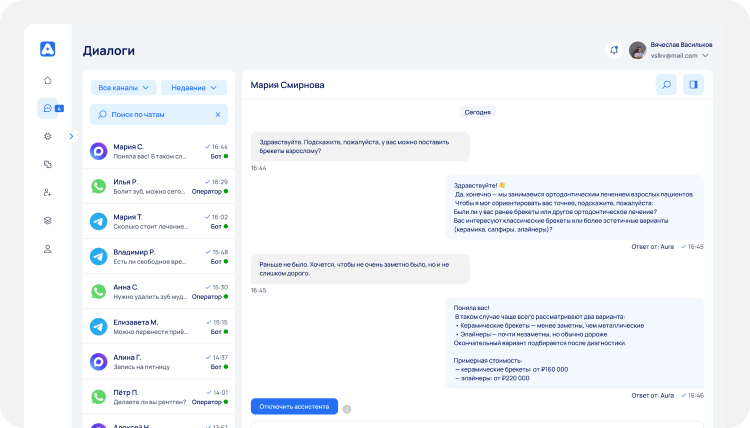Click the reply starting with Здравствуйте! 👋
This screenshot has height=428, width=750.
[574, 208]
